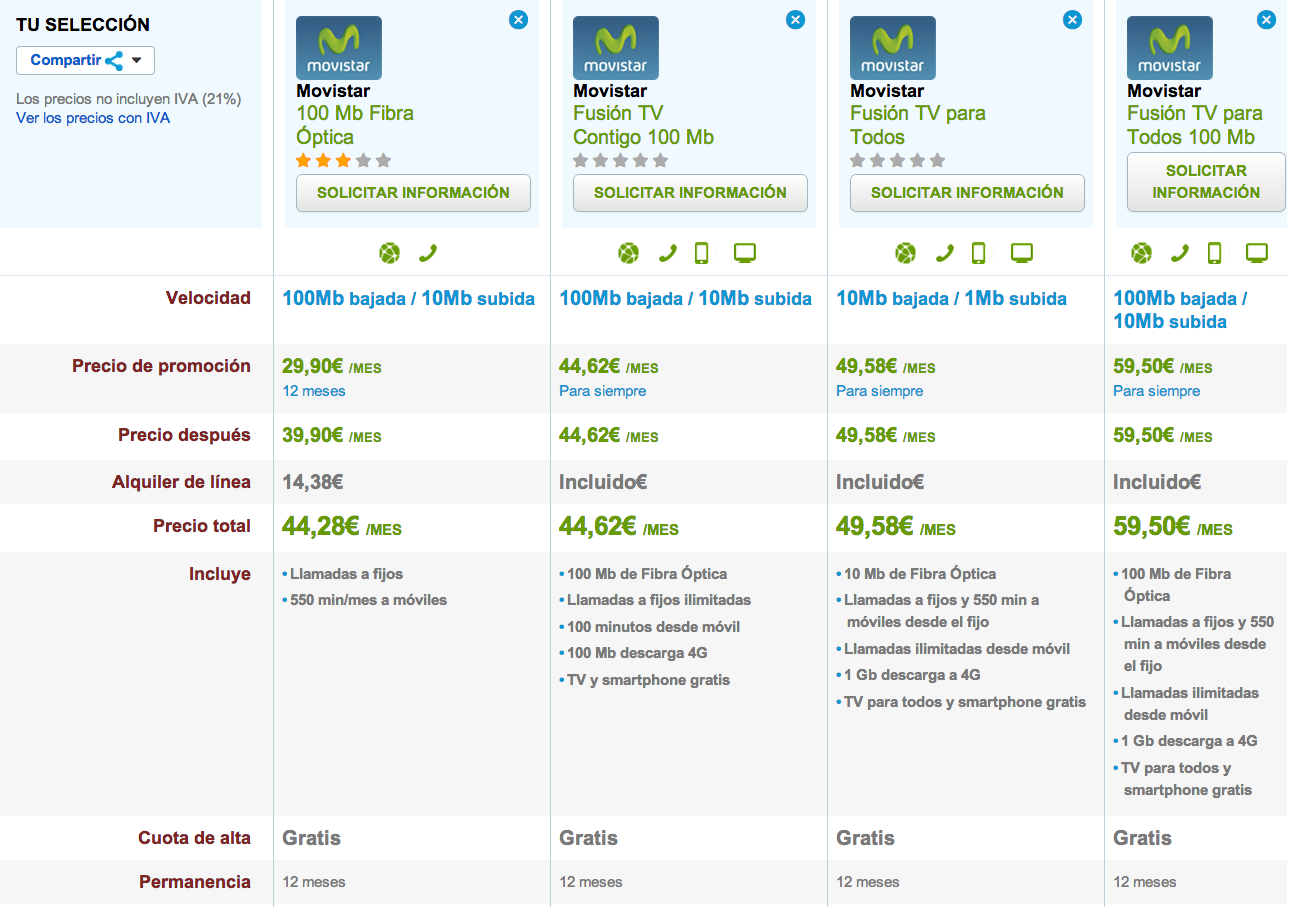Click Movistar logo of Fusión TV para Todos 100 Mb

point(1170,48)
